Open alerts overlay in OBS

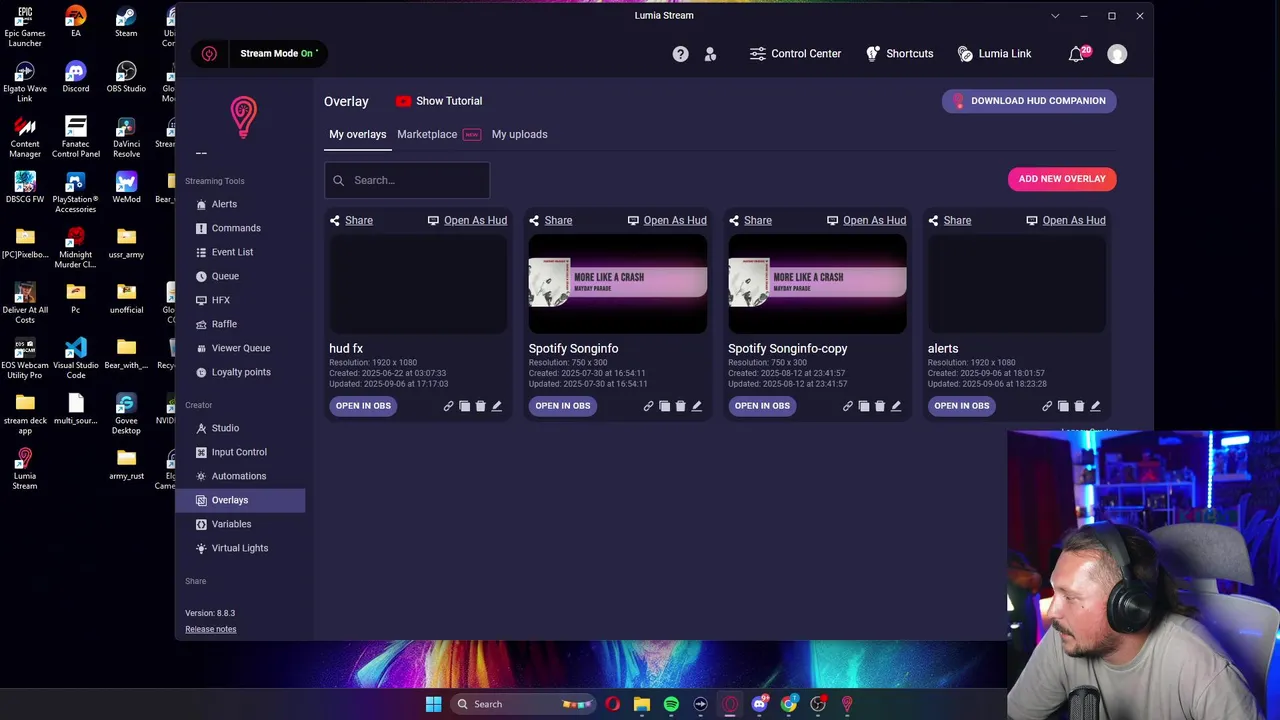pos(962,406)
